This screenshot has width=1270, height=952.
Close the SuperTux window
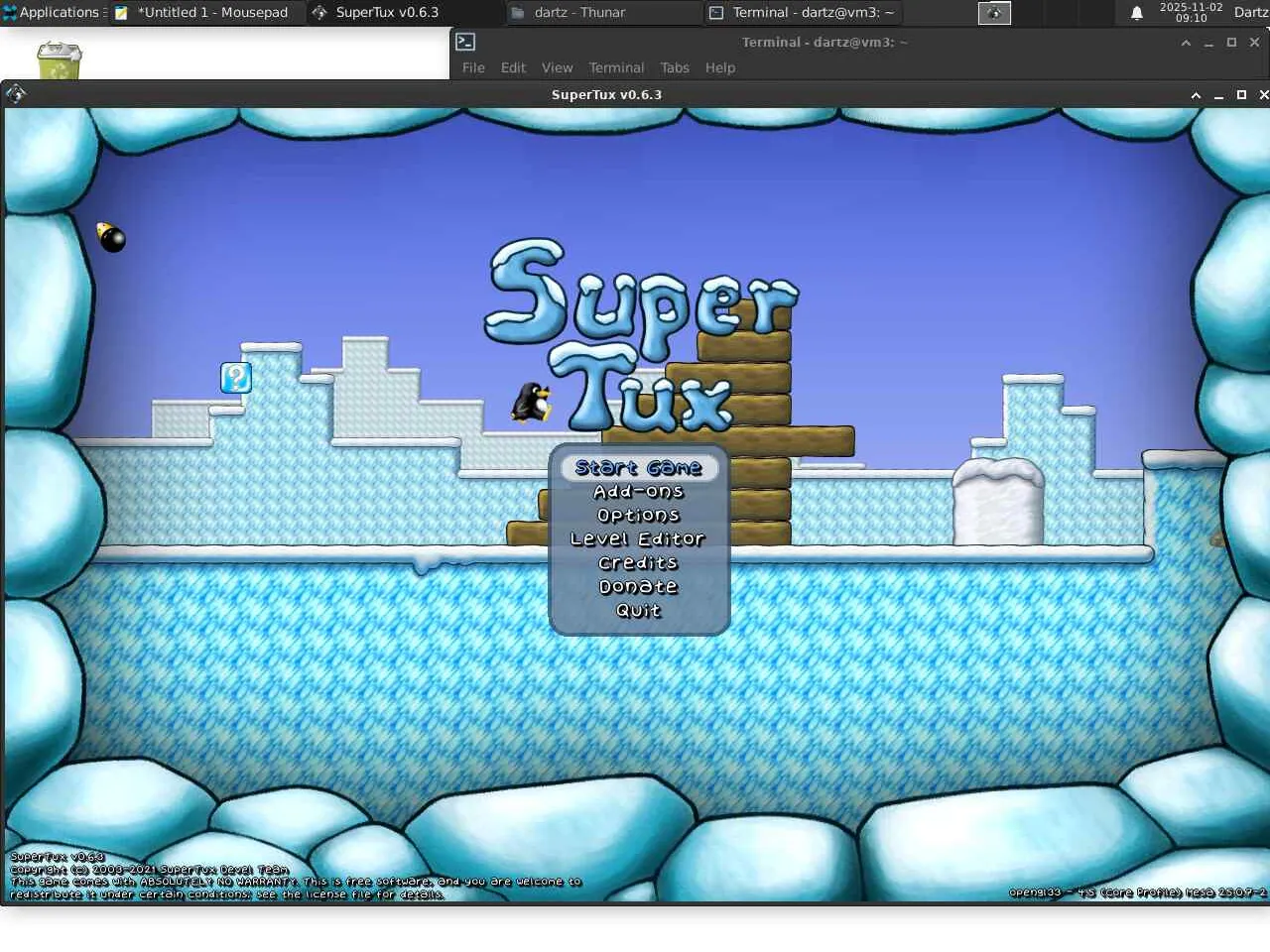click(1263, 95)
